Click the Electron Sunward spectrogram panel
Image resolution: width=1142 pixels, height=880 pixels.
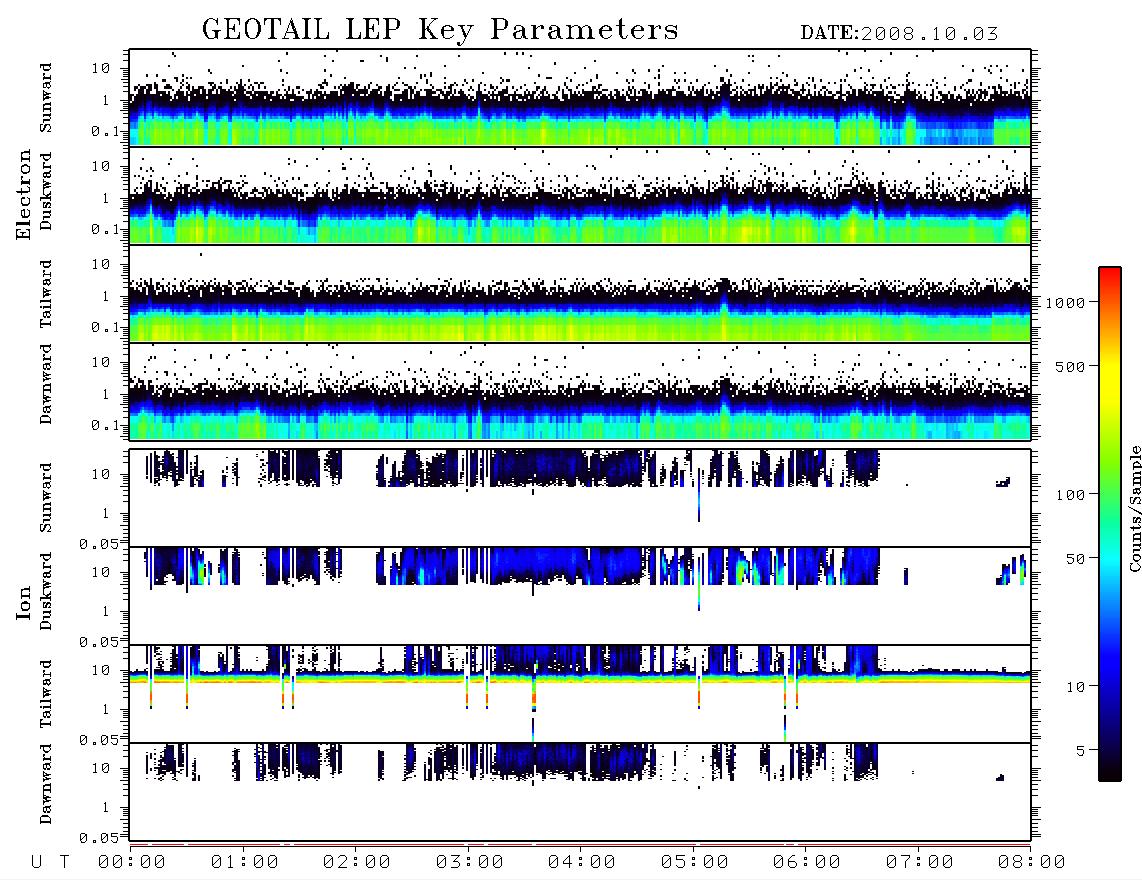click(x=580, y=98)
